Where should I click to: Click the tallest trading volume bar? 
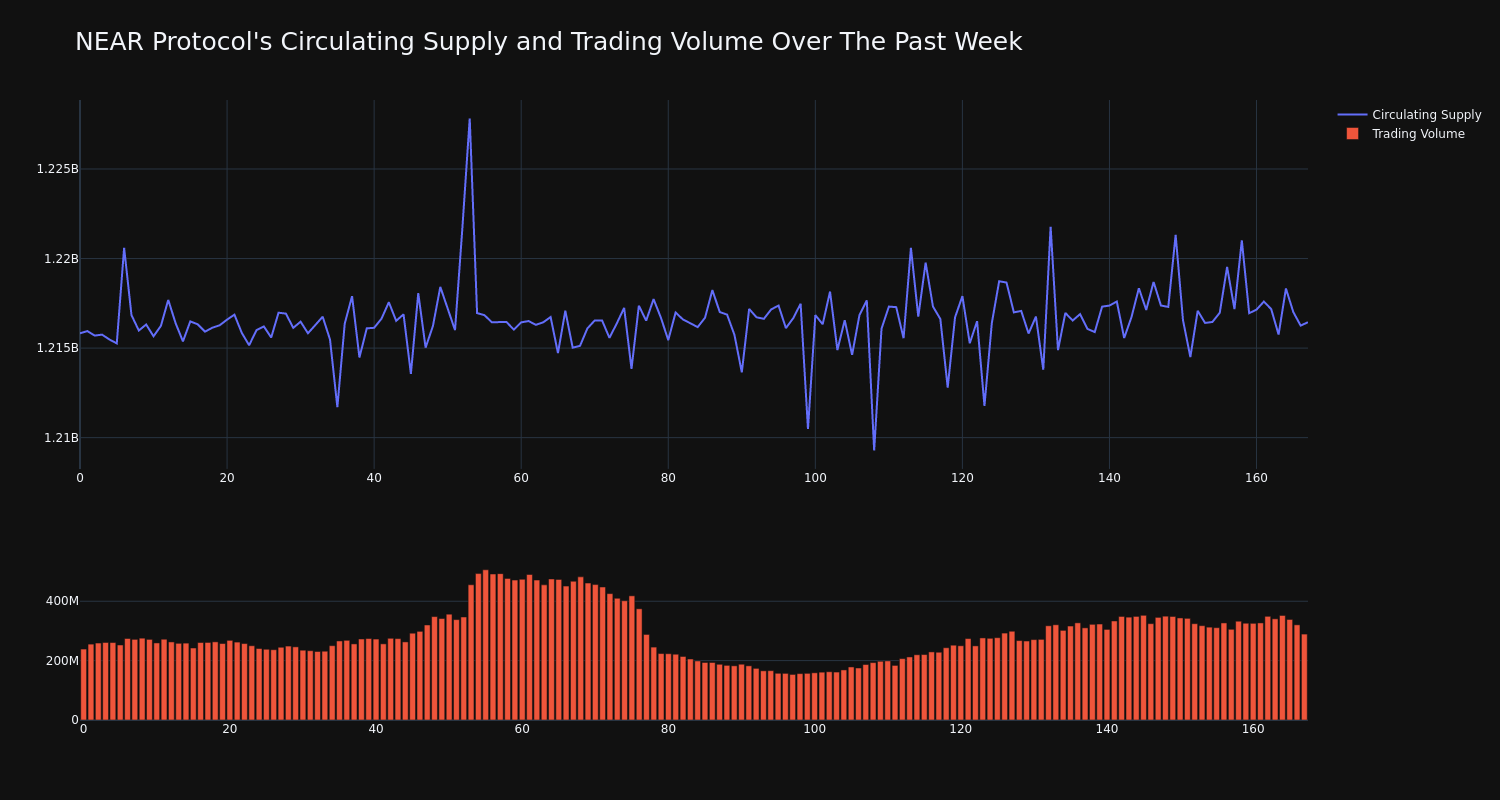coord(486,645)
